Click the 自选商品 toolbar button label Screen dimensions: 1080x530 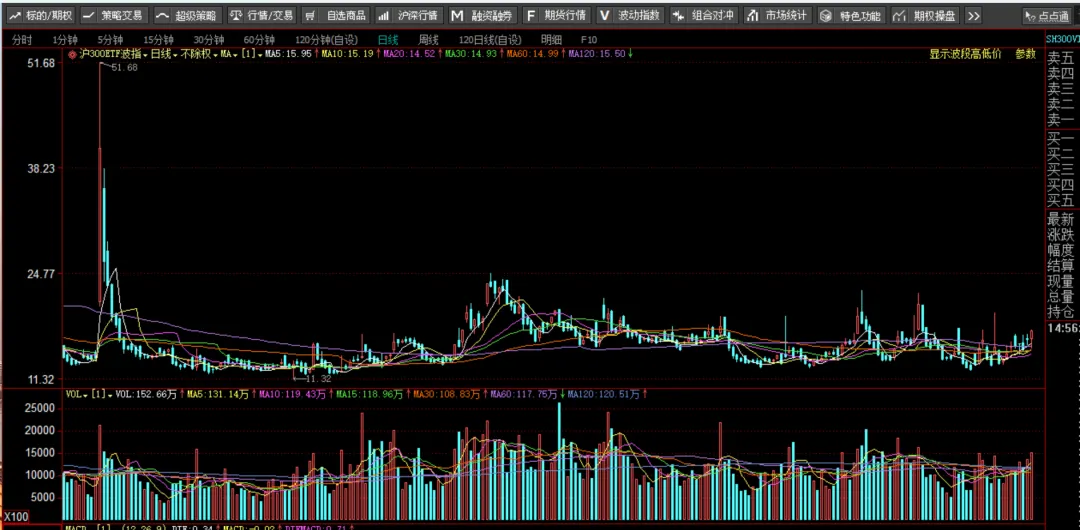[346, 15]
